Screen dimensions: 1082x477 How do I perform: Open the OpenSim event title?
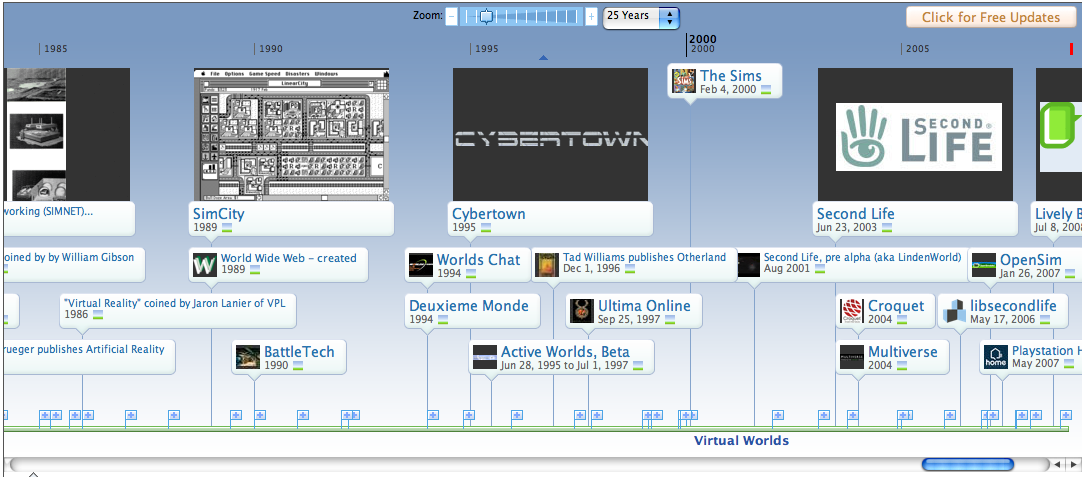[1030, 260]
